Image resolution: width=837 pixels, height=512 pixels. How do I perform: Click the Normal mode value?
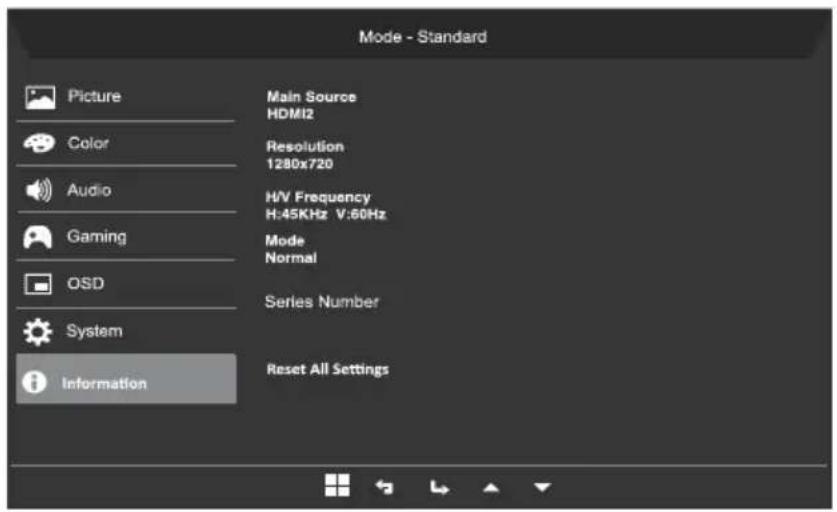coord(291,258)
